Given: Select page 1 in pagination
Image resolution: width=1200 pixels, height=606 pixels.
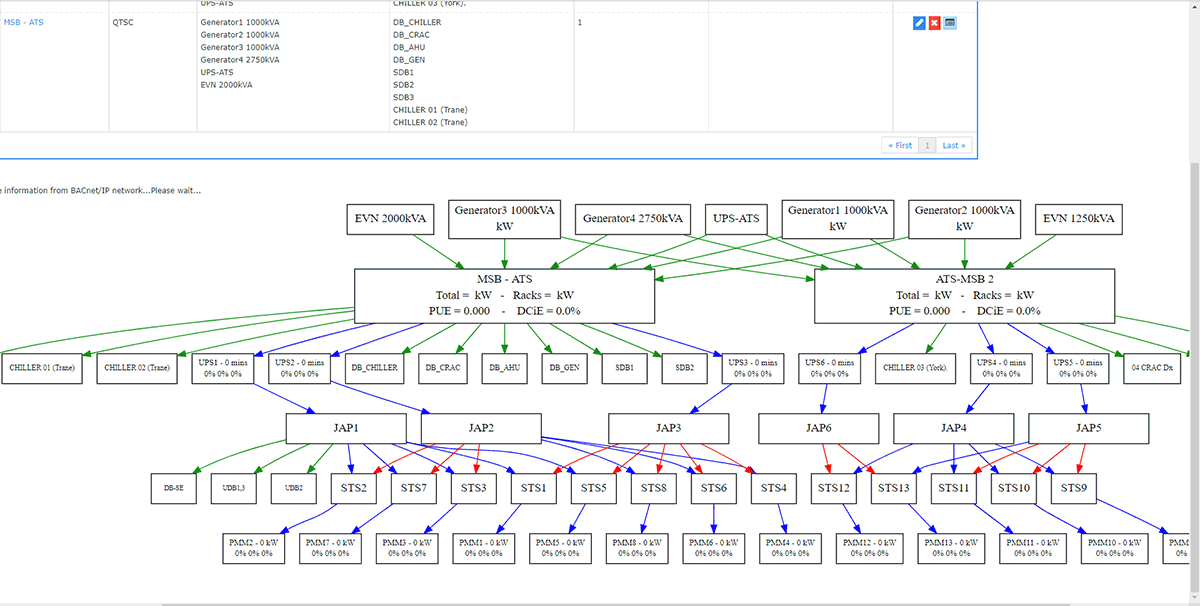Looking at the screenshot, I should click(928, 145).
